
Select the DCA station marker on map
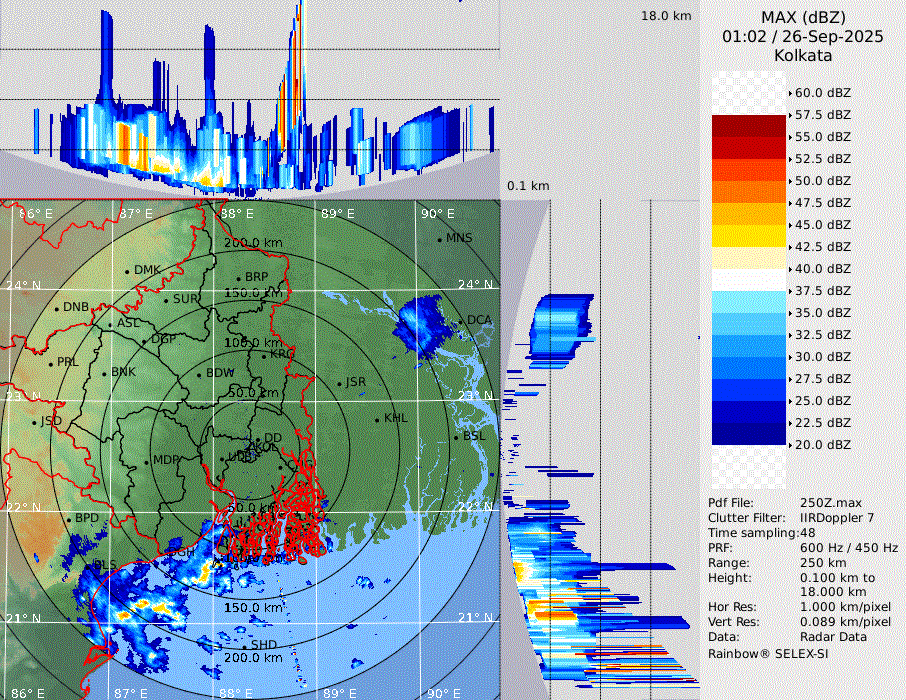[460, 321]
